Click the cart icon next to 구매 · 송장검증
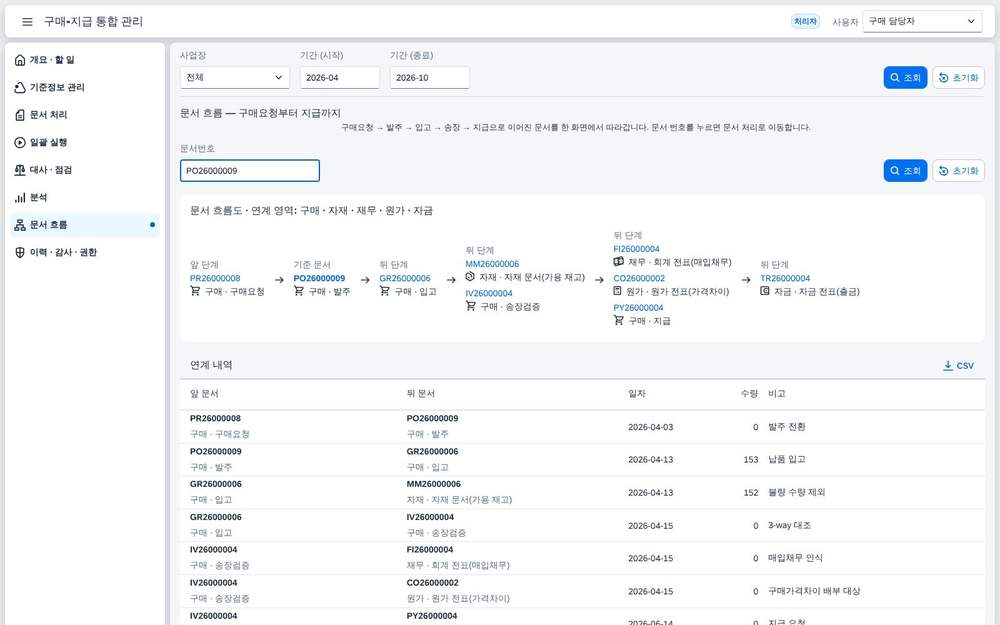 tap(471, 306)
